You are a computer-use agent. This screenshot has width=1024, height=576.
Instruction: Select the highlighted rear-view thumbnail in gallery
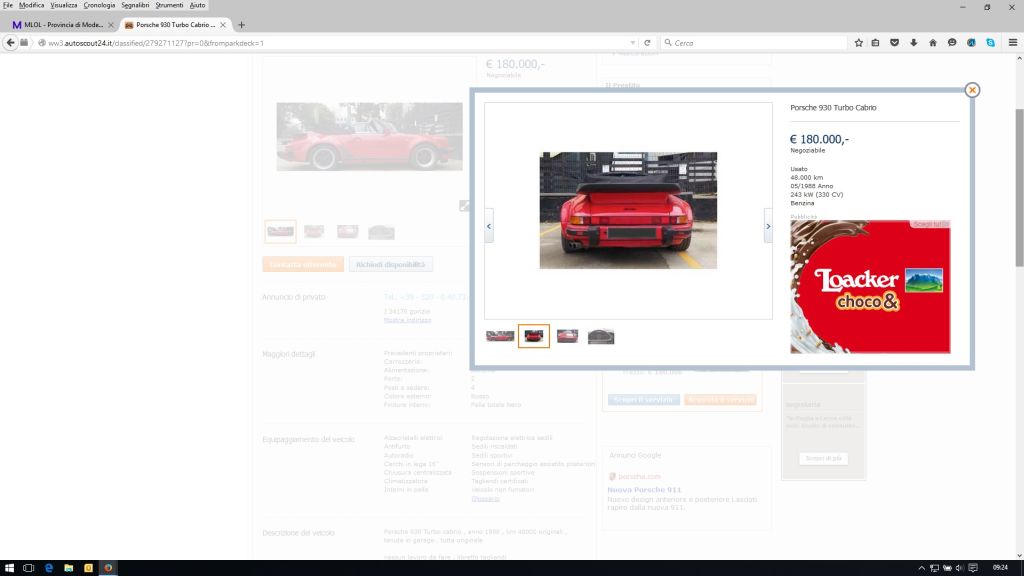534,336
